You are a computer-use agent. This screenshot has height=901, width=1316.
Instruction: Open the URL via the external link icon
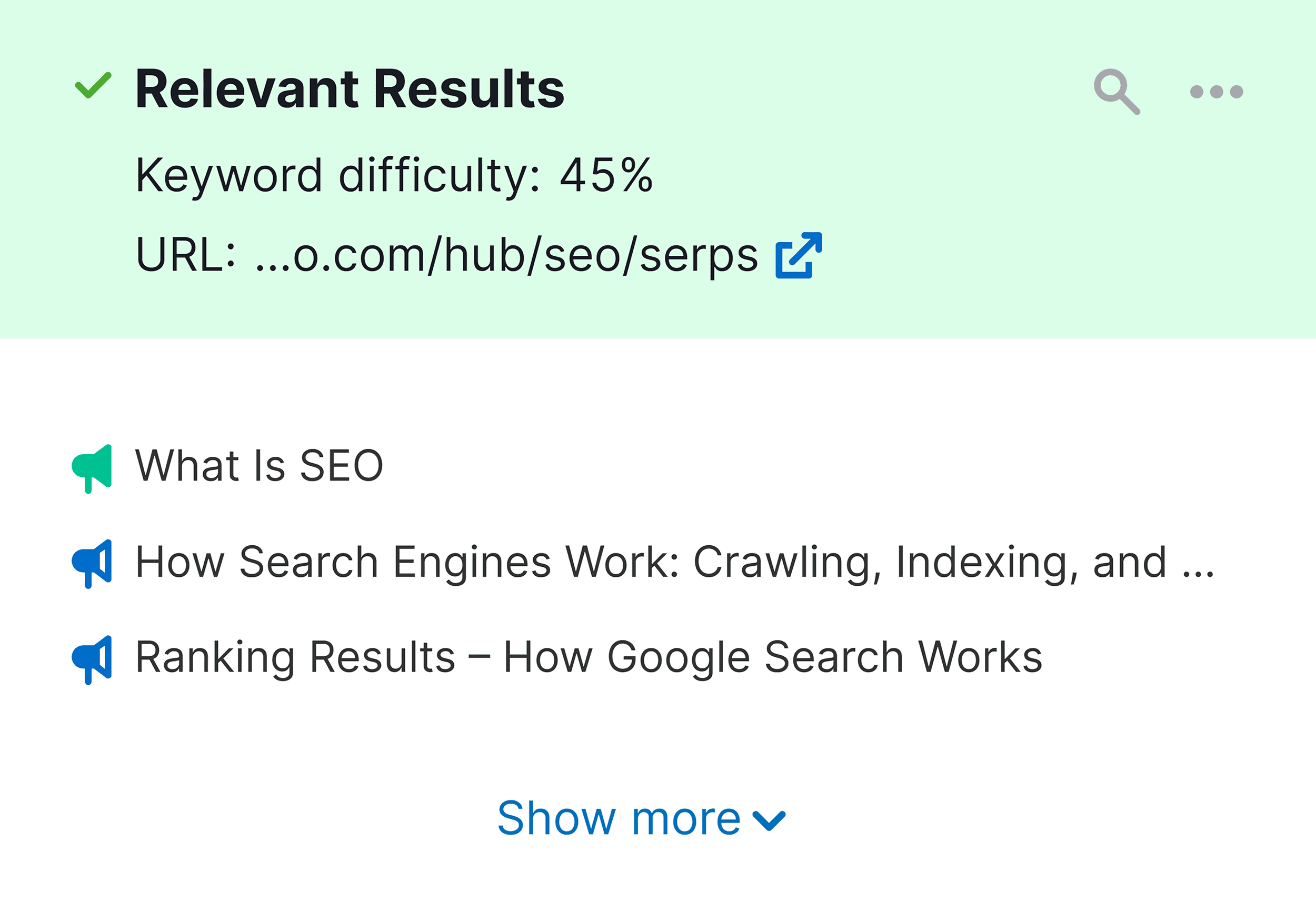pyautogui.click(x=799, y=256)
